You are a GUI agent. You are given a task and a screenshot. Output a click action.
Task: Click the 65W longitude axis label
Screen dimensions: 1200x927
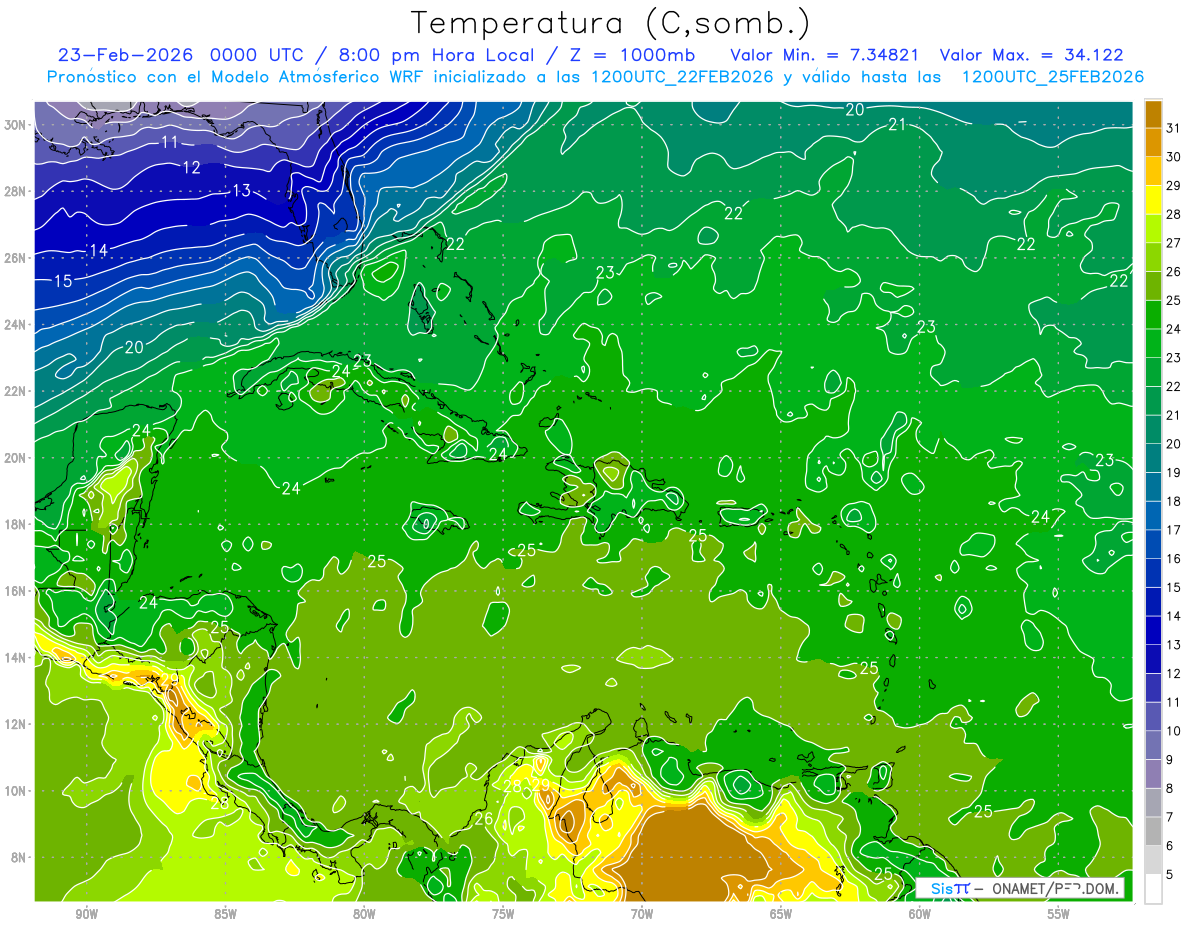781,913
